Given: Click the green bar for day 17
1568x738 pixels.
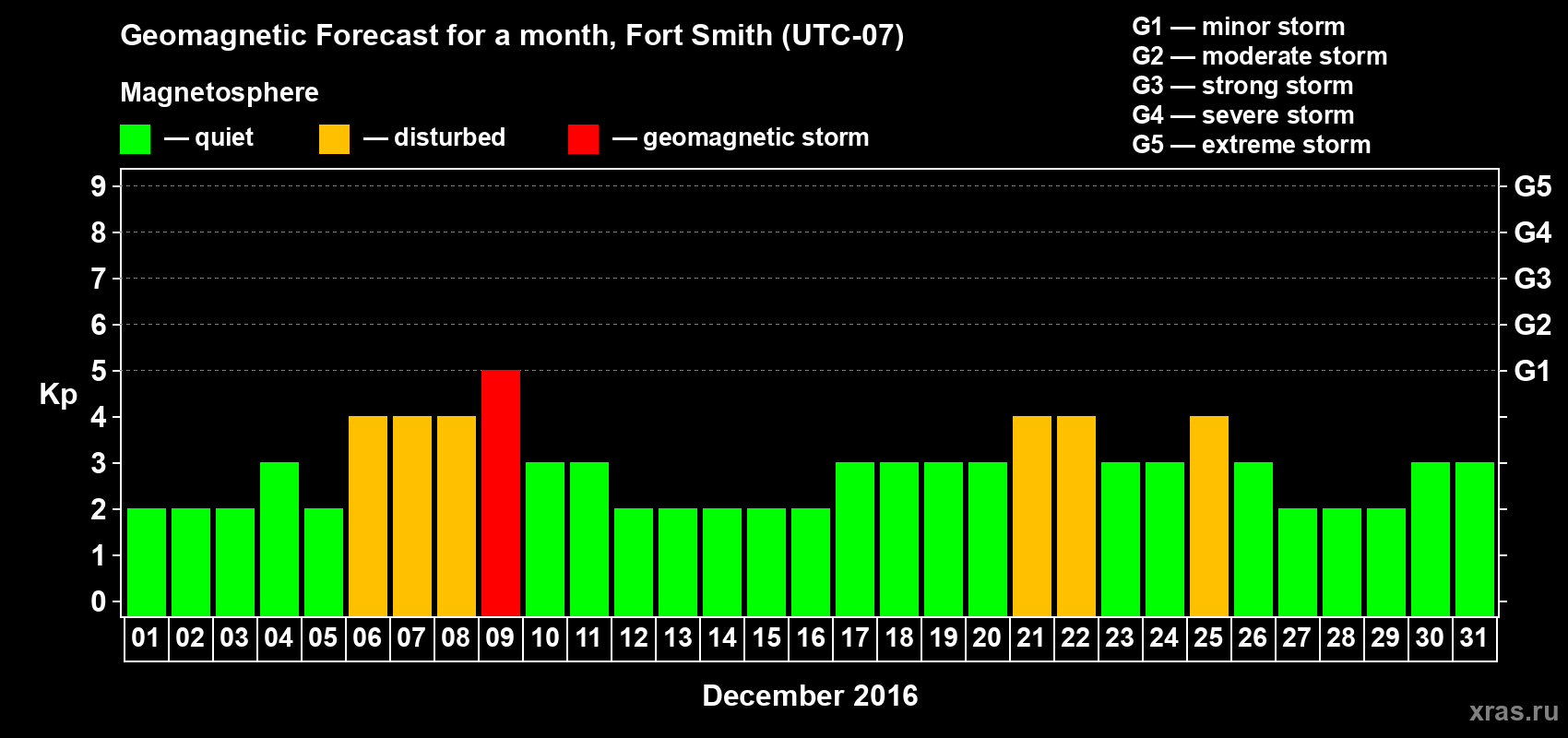Looking at the screenshot, I should [x=855, y=539].
